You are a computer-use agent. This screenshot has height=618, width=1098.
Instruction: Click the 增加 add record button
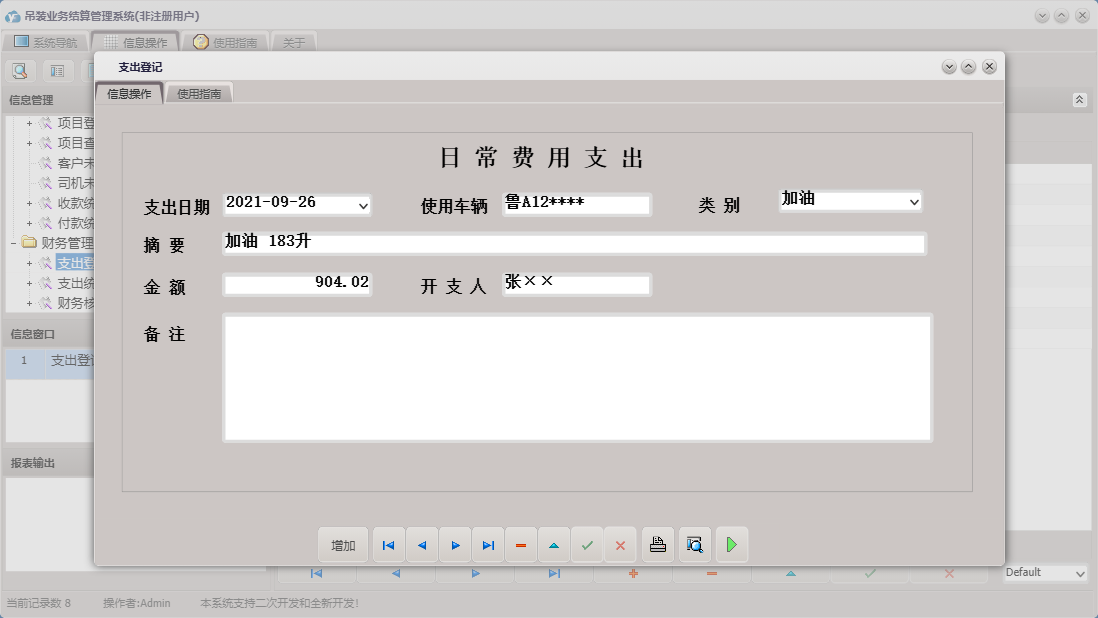342,544
